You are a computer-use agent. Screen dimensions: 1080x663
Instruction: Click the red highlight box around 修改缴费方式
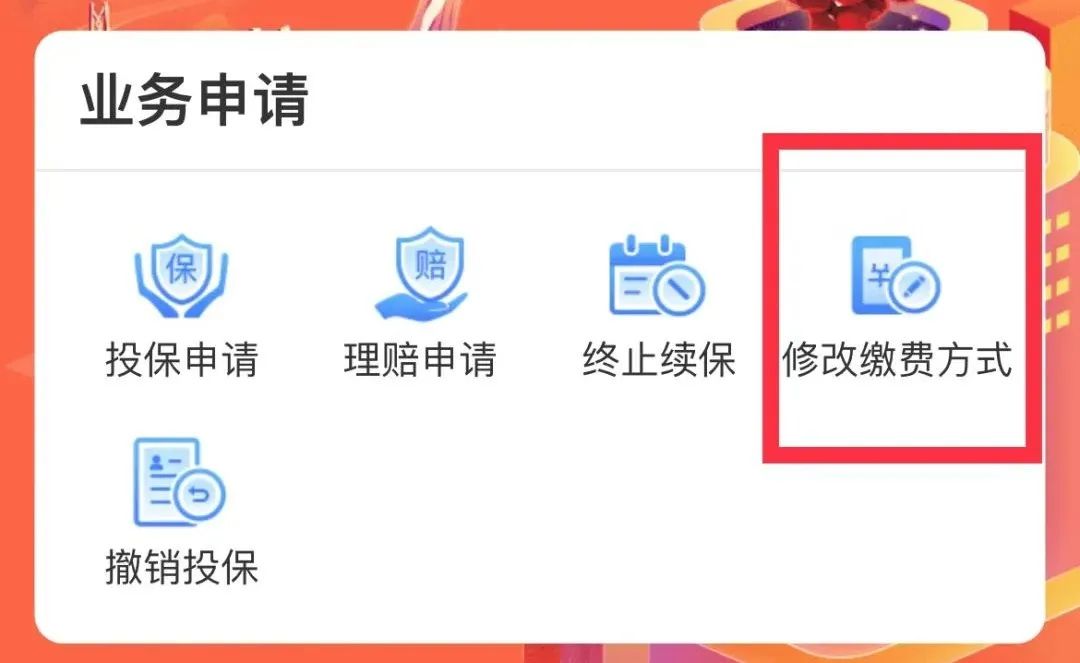pyautogui.click(x=902, y=298)
